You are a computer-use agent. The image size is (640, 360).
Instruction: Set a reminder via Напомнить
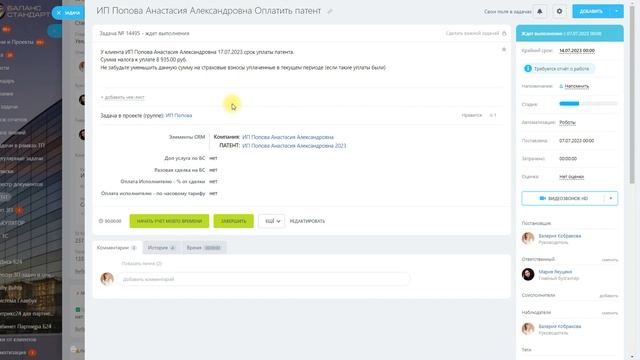[x=576, y=86]
